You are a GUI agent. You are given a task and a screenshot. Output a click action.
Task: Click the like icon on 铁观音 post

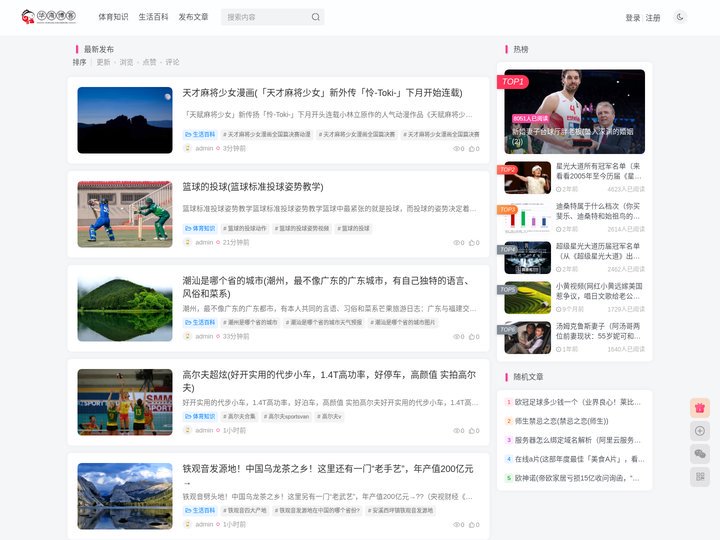coord(471,524)
